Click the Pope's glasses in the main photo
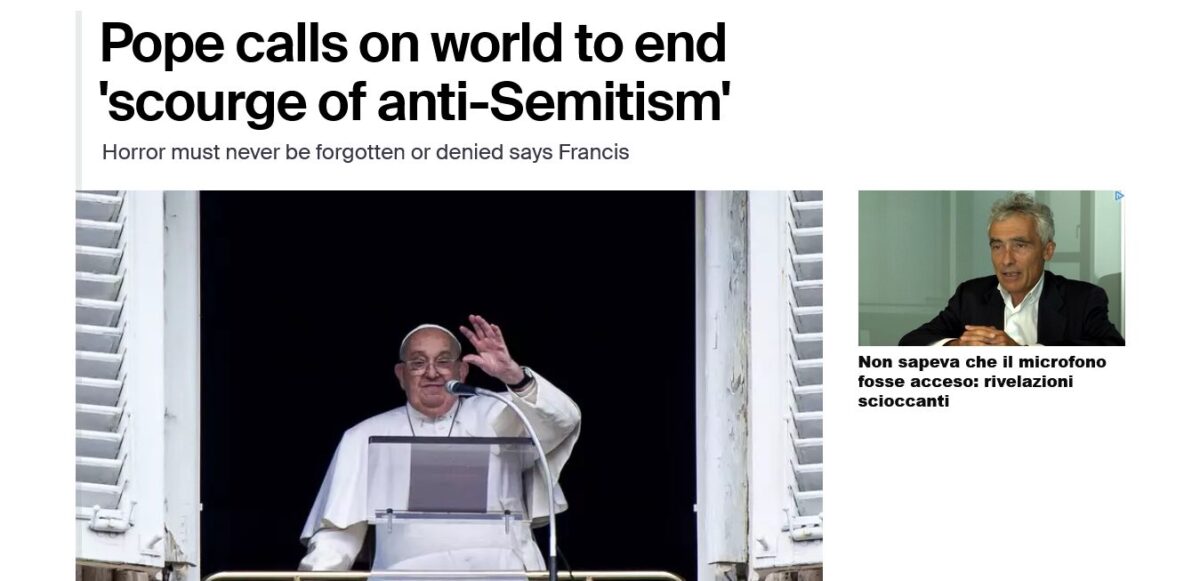The width and height of the screenshot is (1200, 581). point(428,365)
